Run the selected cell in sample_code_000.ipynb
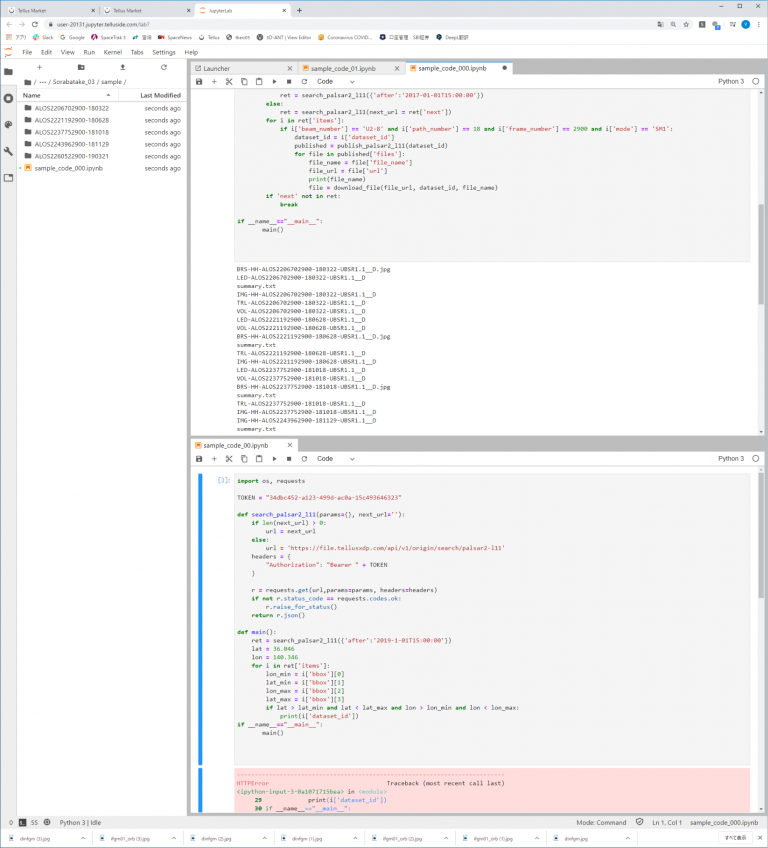 (274, 82)
